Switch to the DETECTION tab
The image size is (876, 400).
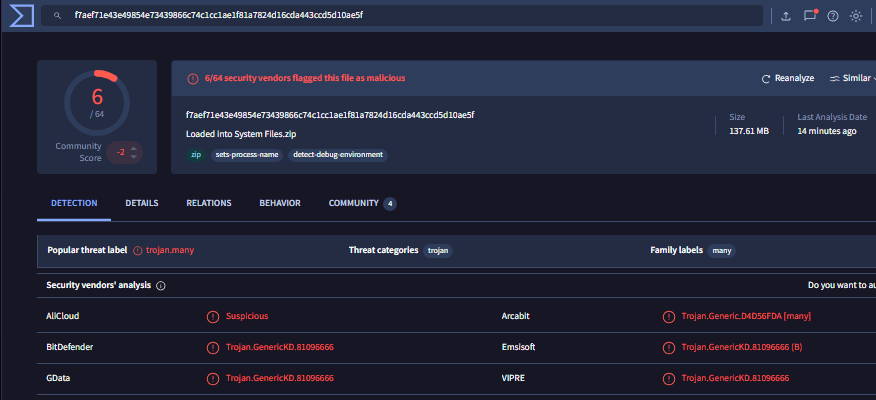pos(74,203)
